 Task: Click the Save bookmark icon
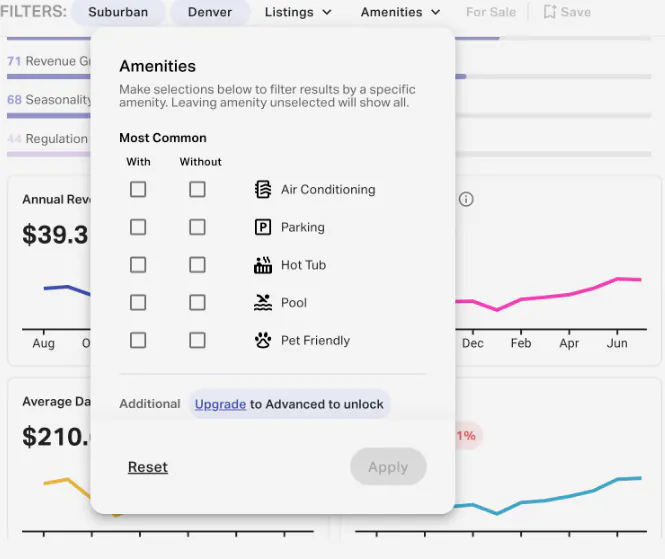pos(550,12)
